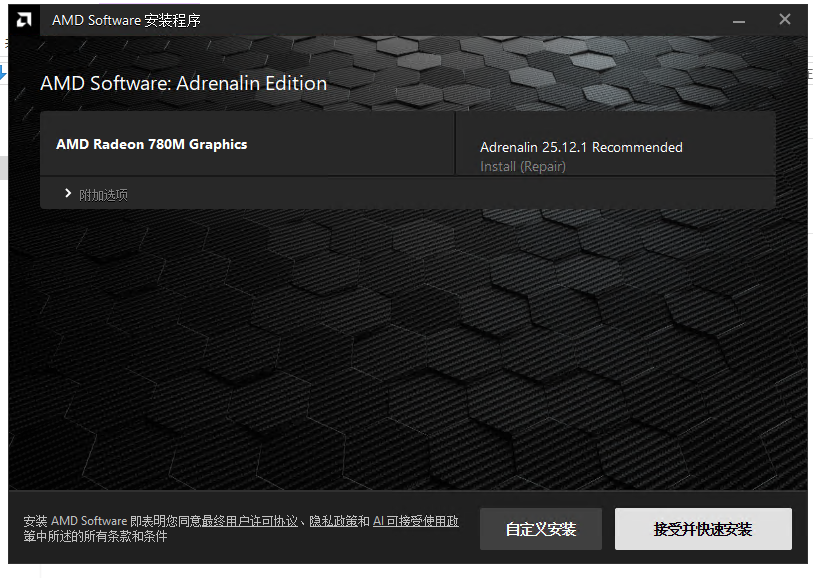The image size is (813, 578).
Task: Close the AMD Software installer window
Action: 784,20
